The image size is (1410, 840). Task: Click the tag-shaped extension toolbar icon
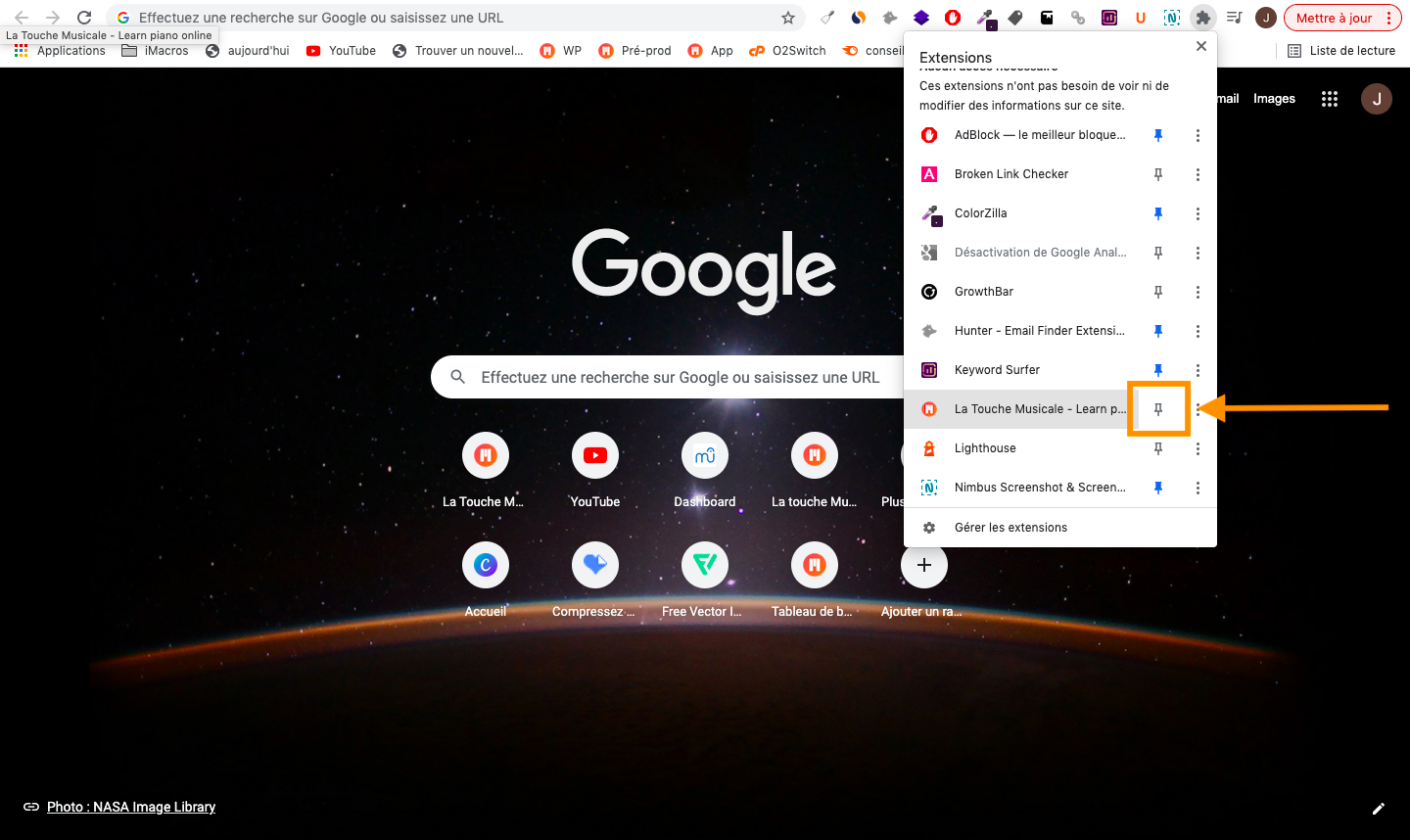click(1015, 18)
